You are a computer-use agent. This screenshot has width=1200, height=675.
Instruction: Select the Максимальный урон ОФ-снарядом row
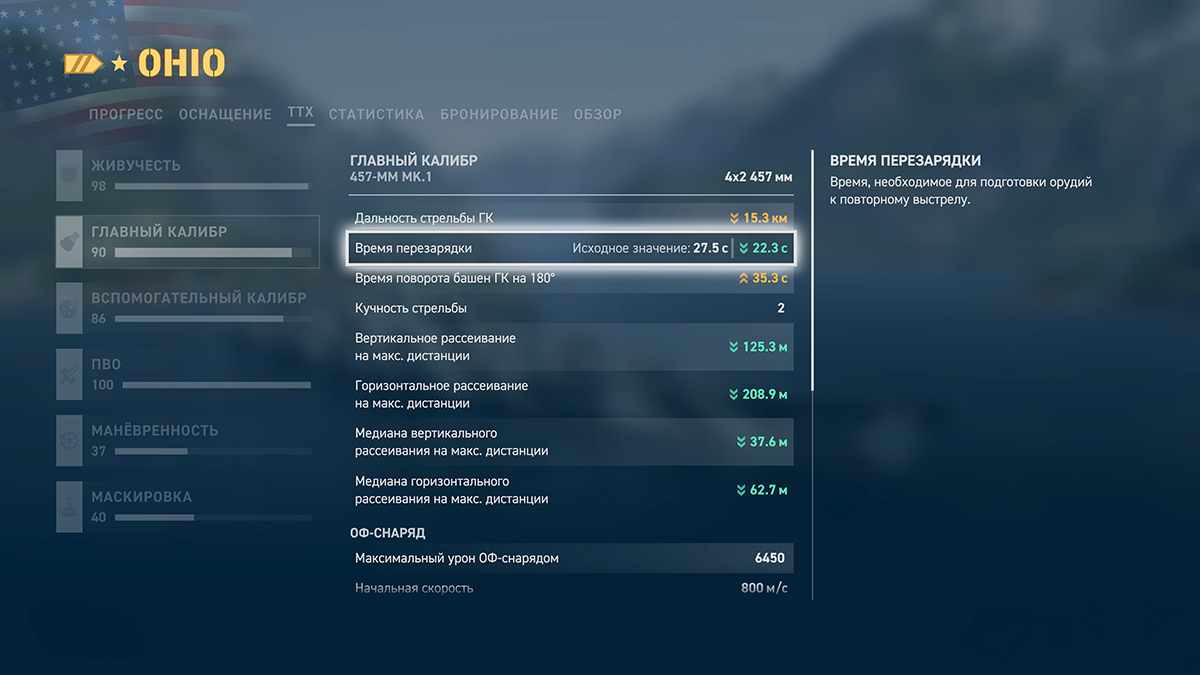(x=571, y=558)
